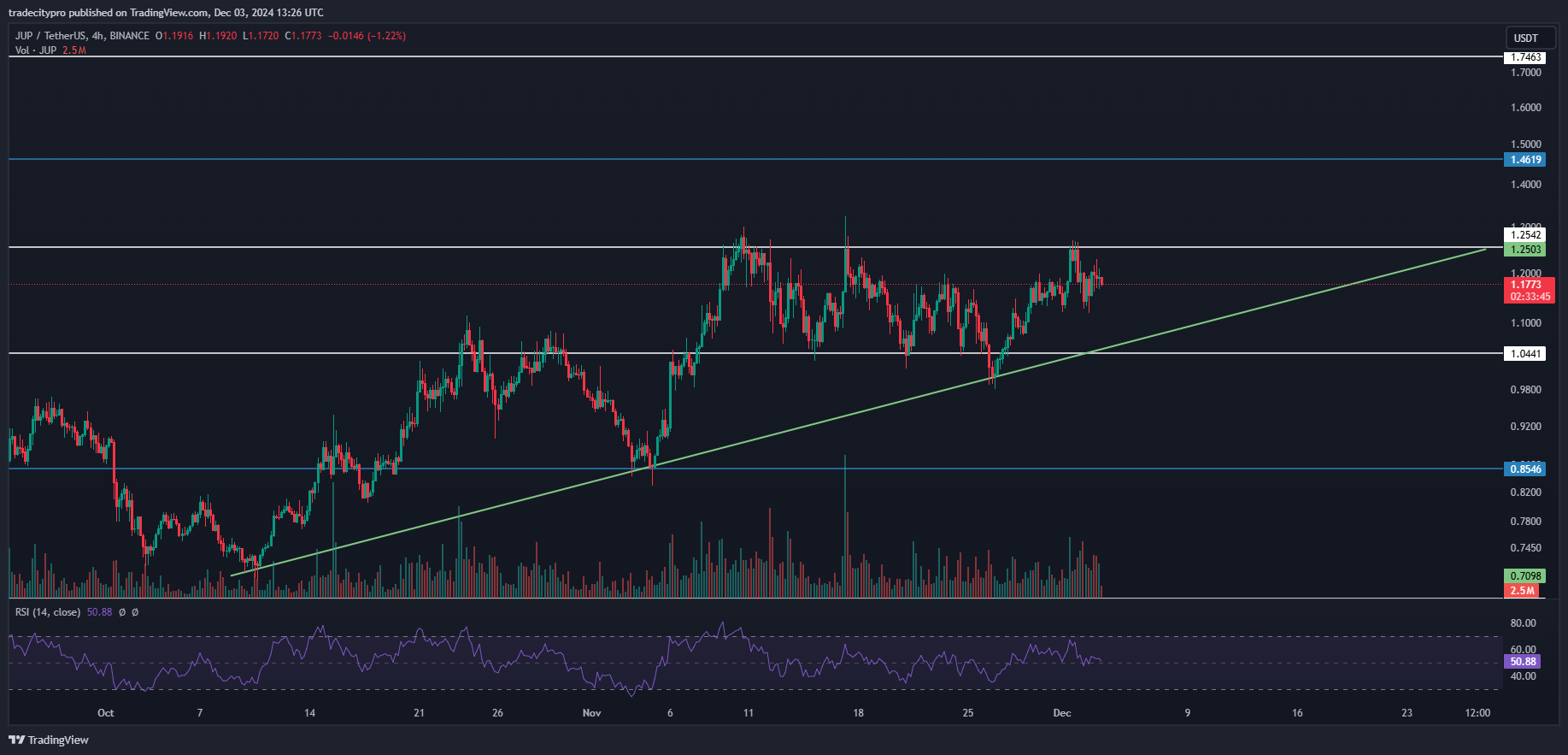Click the red 1.1773 current price label

coord(1527,285)
